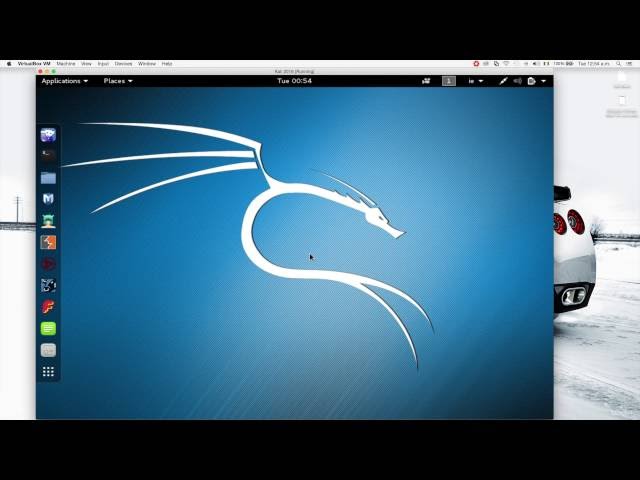Open the Window menu
The height and width of the screenshot is (480, 640).
147,64
